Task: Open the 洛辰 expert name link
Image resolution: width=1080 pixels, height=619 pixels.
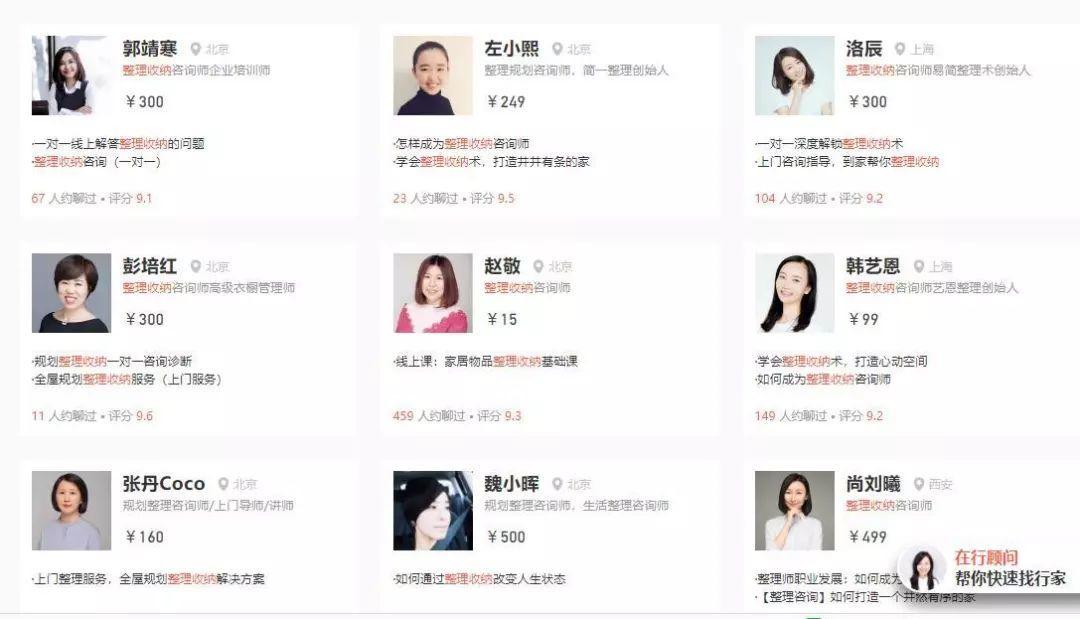Action: [x=864, y=48]
